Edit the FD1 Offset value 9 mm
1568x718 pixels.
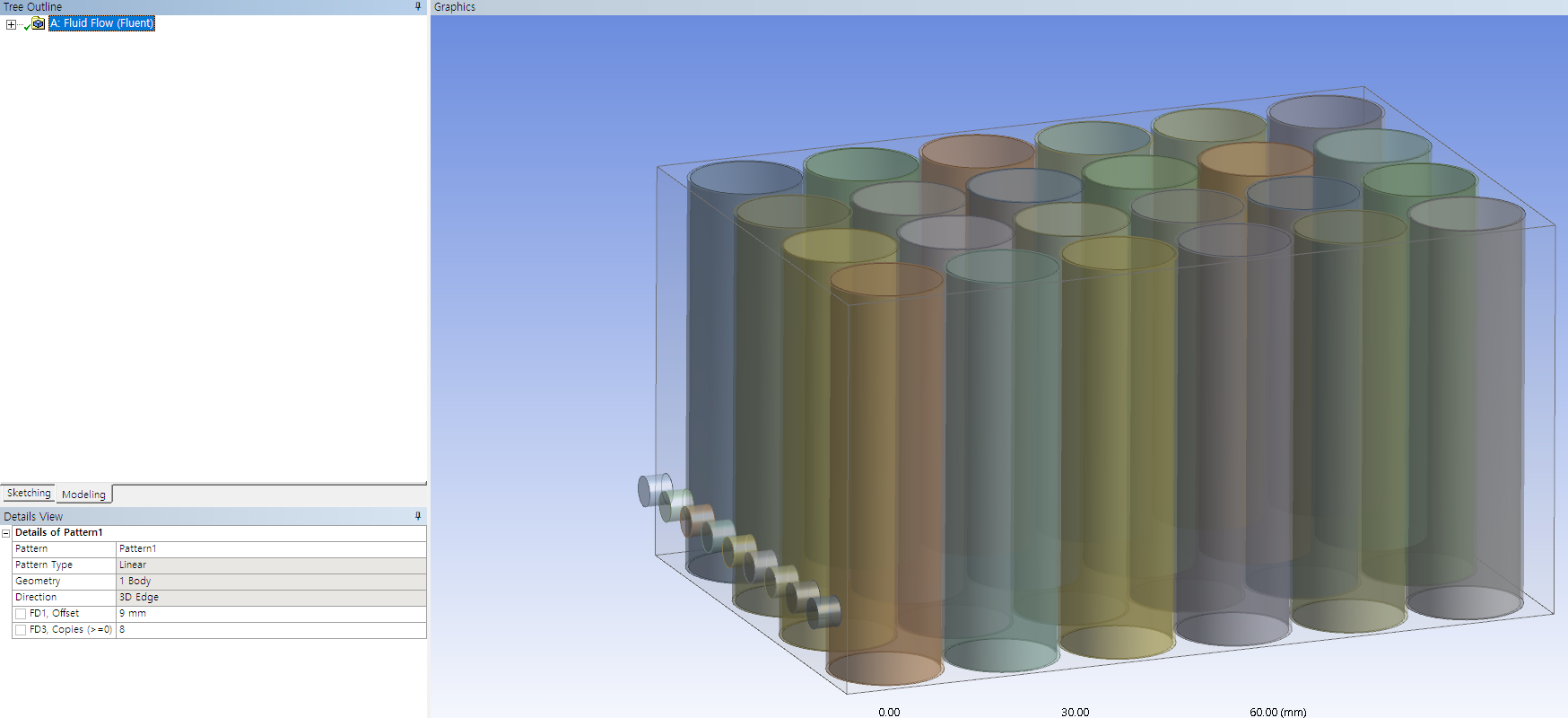pyautogui.click(x=271, y=614)
